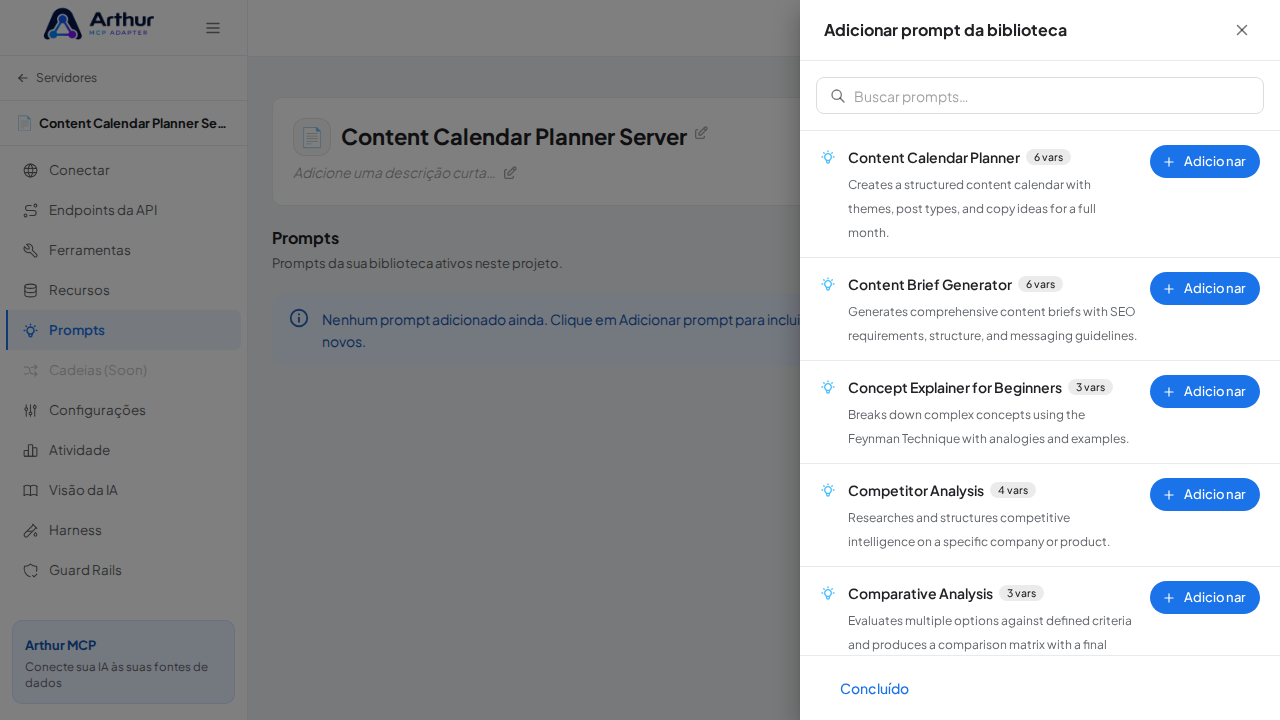
Task: Select Comparative Analysis title
Action: pos(920,593)
